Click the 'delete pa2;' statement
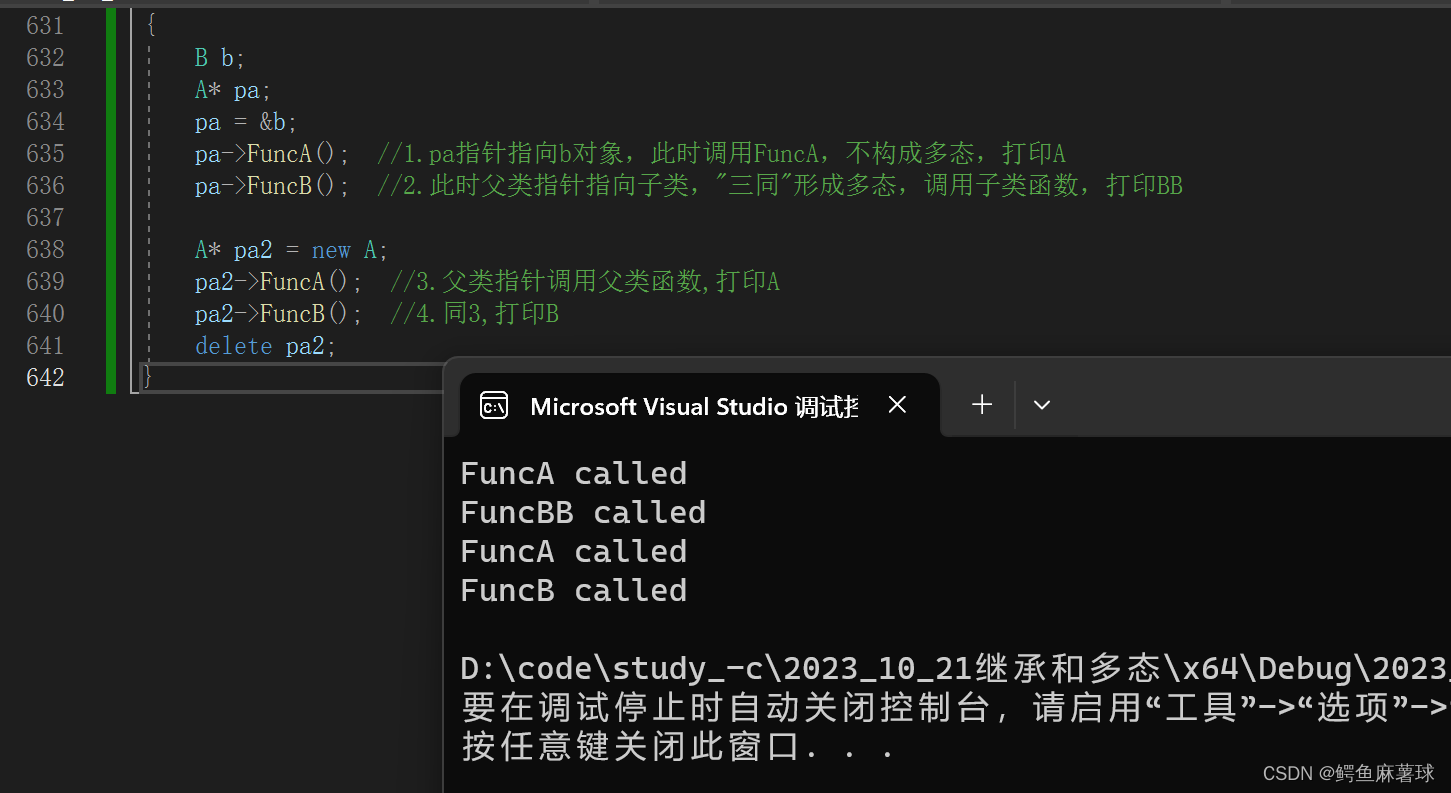The height and width of the screenshot is (793, 1451). tap(266, 346)
